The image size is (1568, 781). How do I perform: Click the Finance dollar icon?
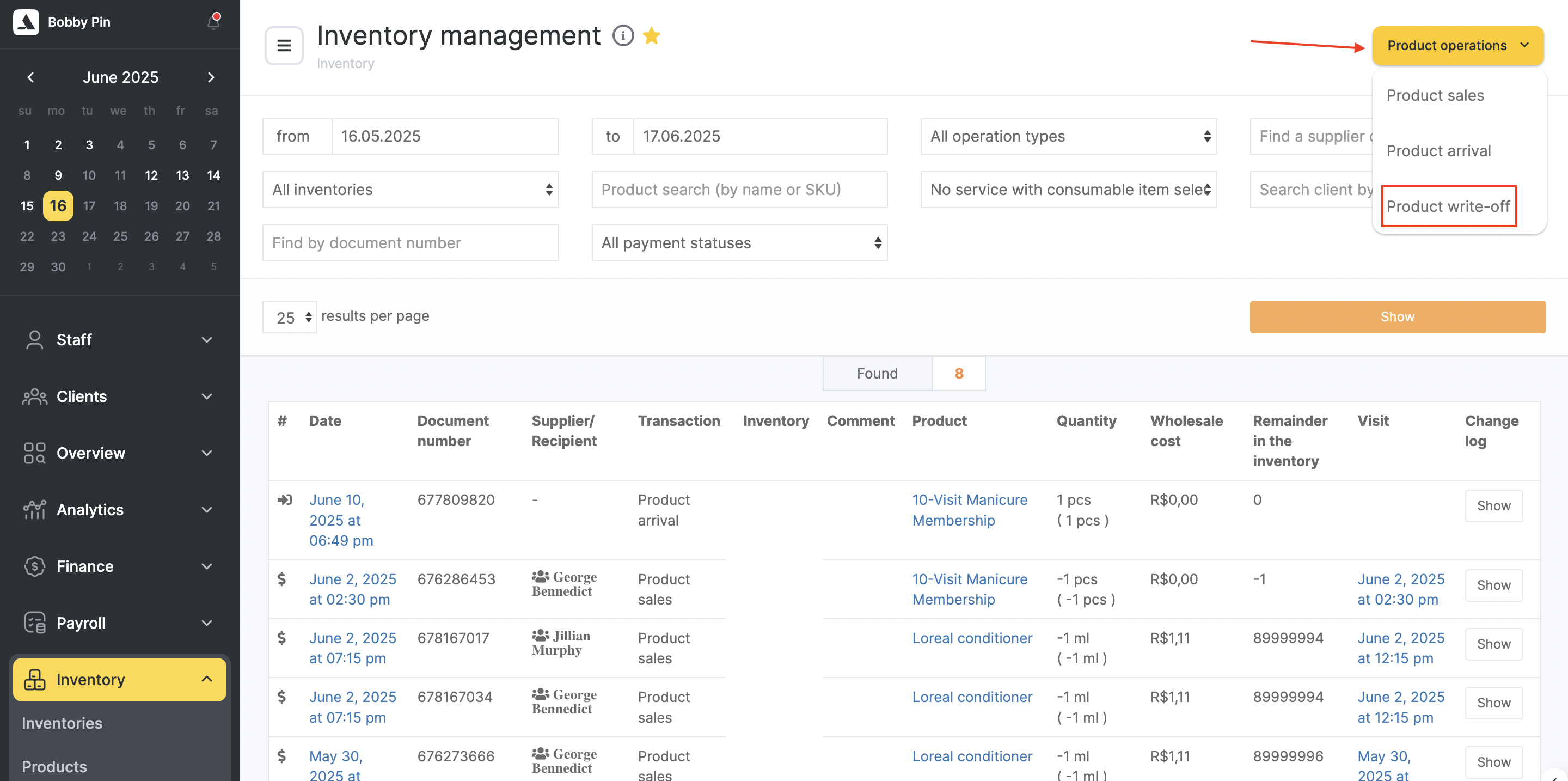tap(35, 566)
